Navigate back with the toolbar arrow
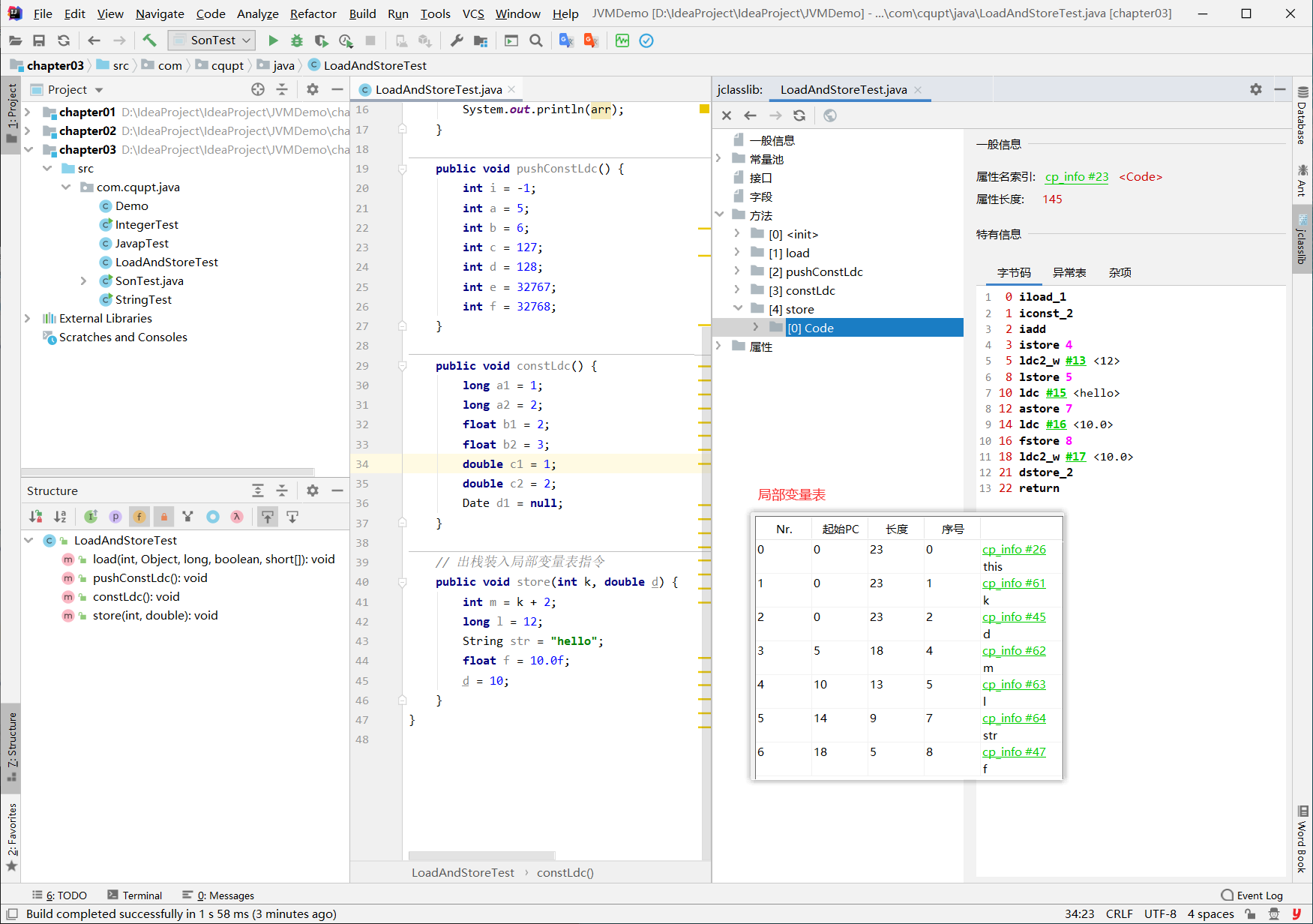1313x924 pixels. tap(94, 40)
